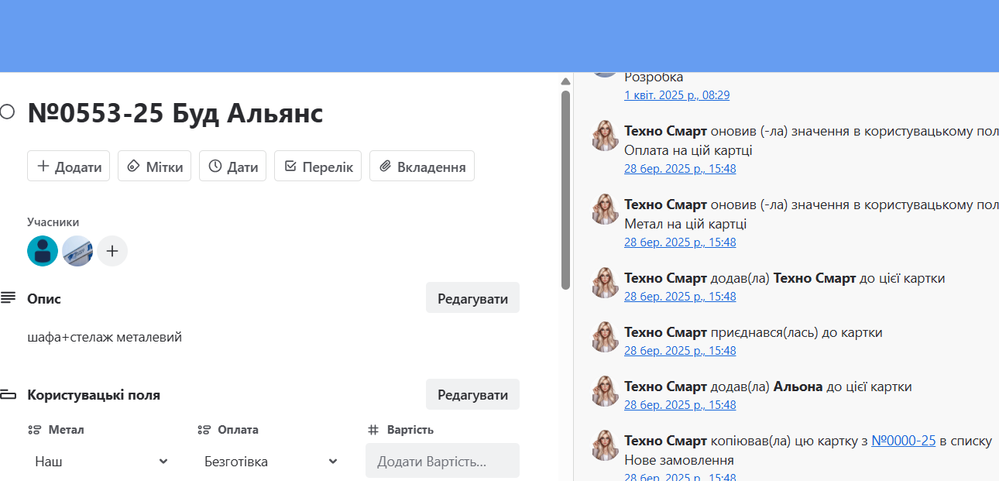Click the Додати button

point(68,166)
